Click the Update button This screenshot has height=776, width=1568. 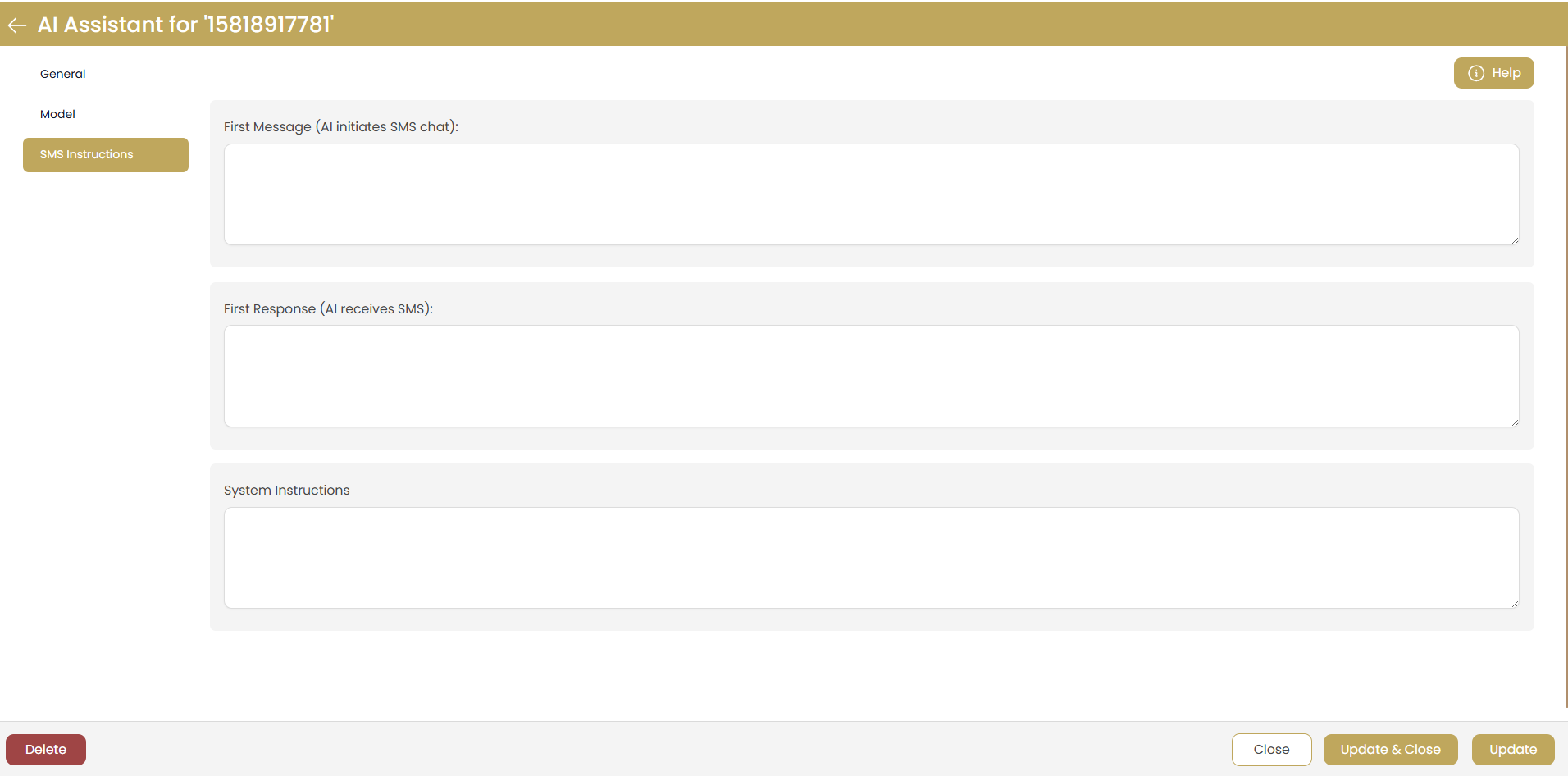click(1513, 749)
